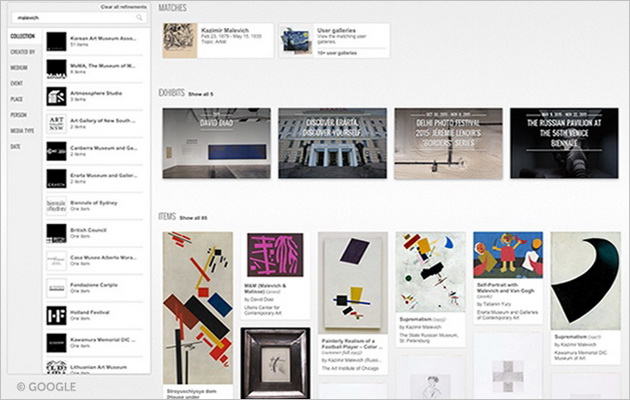
Task: Select the Place refinement tab
Action: (17, 99)
